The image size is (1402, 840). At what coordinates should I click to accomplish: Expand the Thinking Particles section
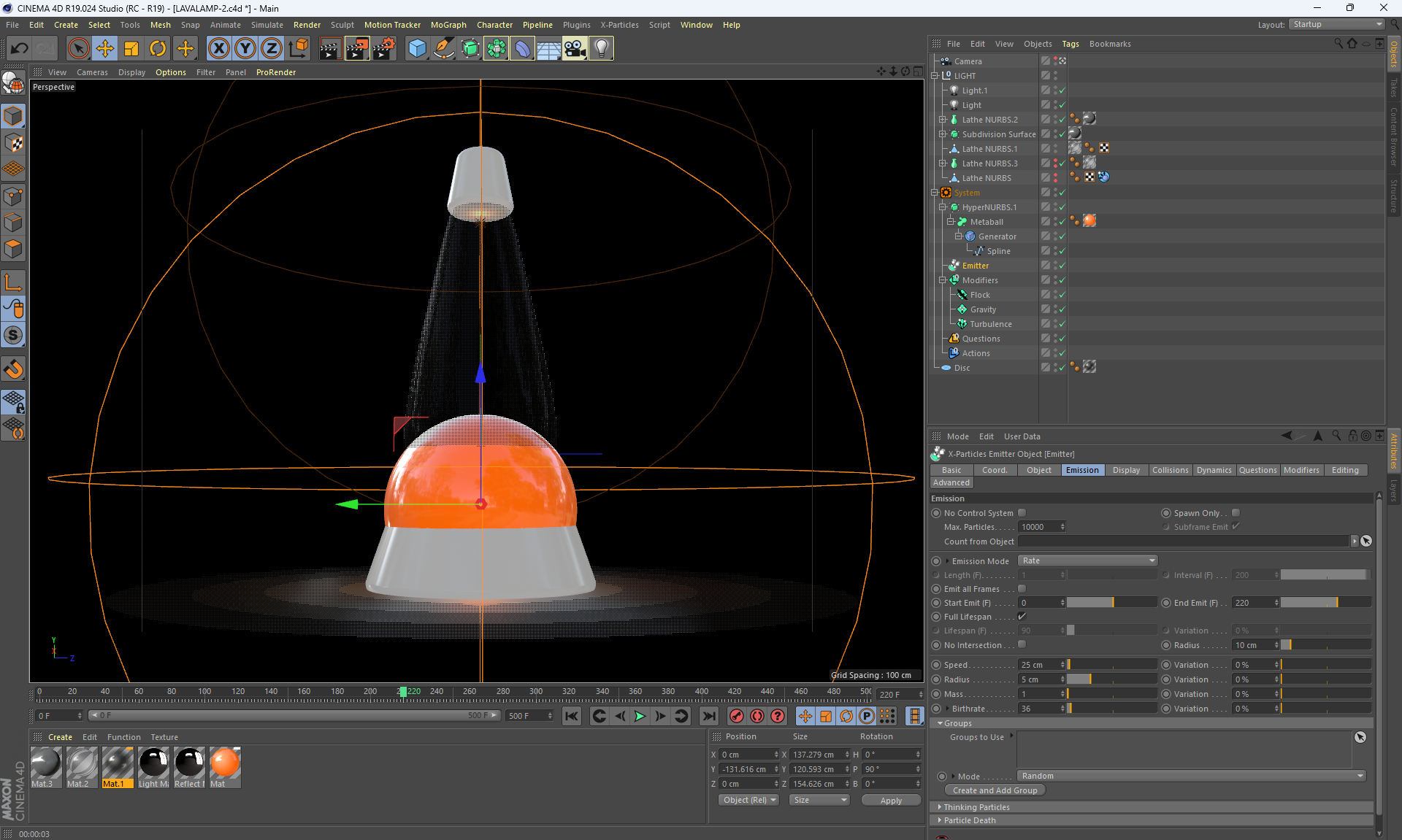click(976, 807)
